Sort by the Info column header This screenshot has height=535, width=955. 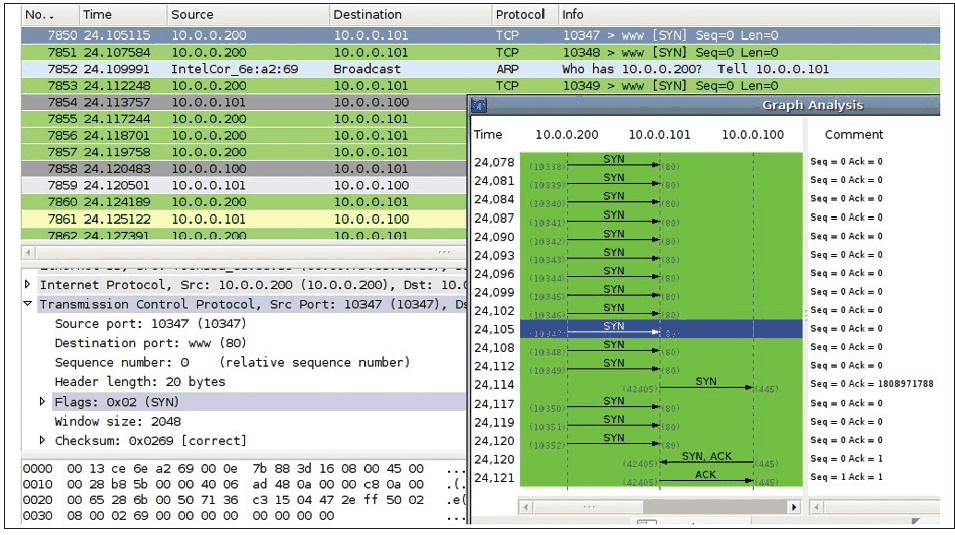[x=749, y=15]
